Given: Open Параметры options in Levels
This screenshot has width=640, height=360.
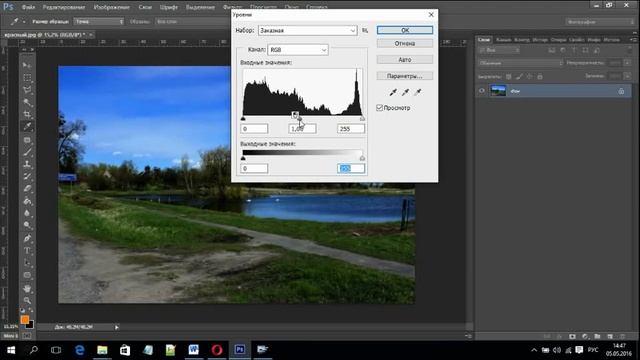Looking at the screenshot, I should point(404,76).
